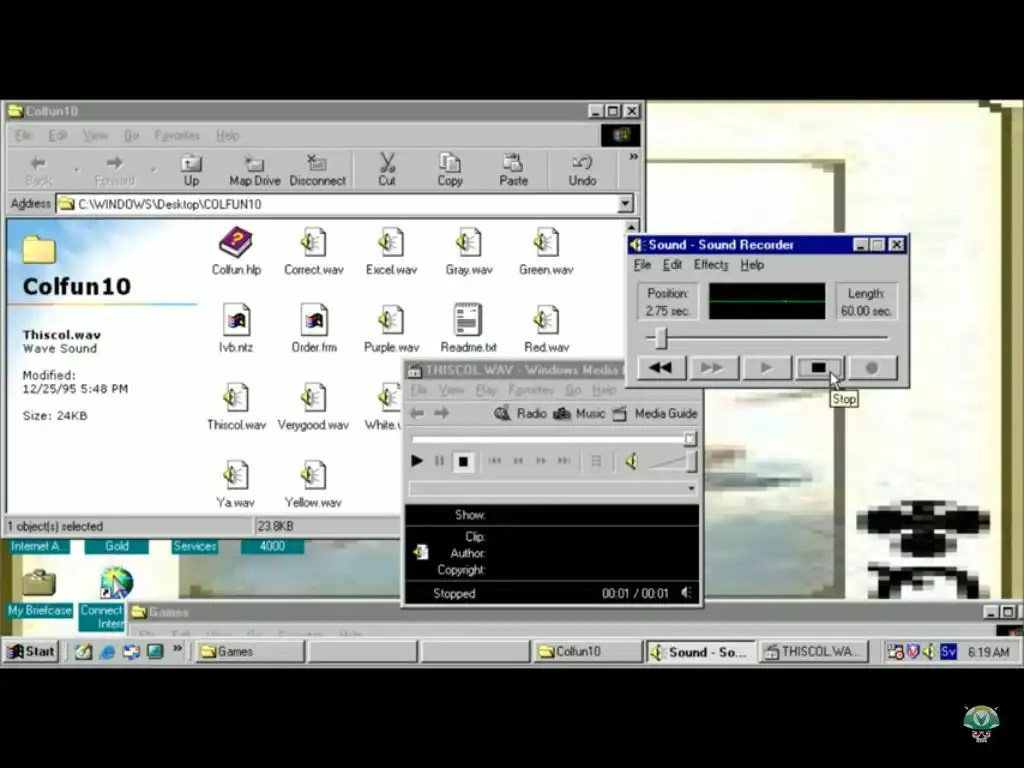The image size is (1024, 768).
Task: Select the Correct.wav sound file
Action: click(313, 244)
